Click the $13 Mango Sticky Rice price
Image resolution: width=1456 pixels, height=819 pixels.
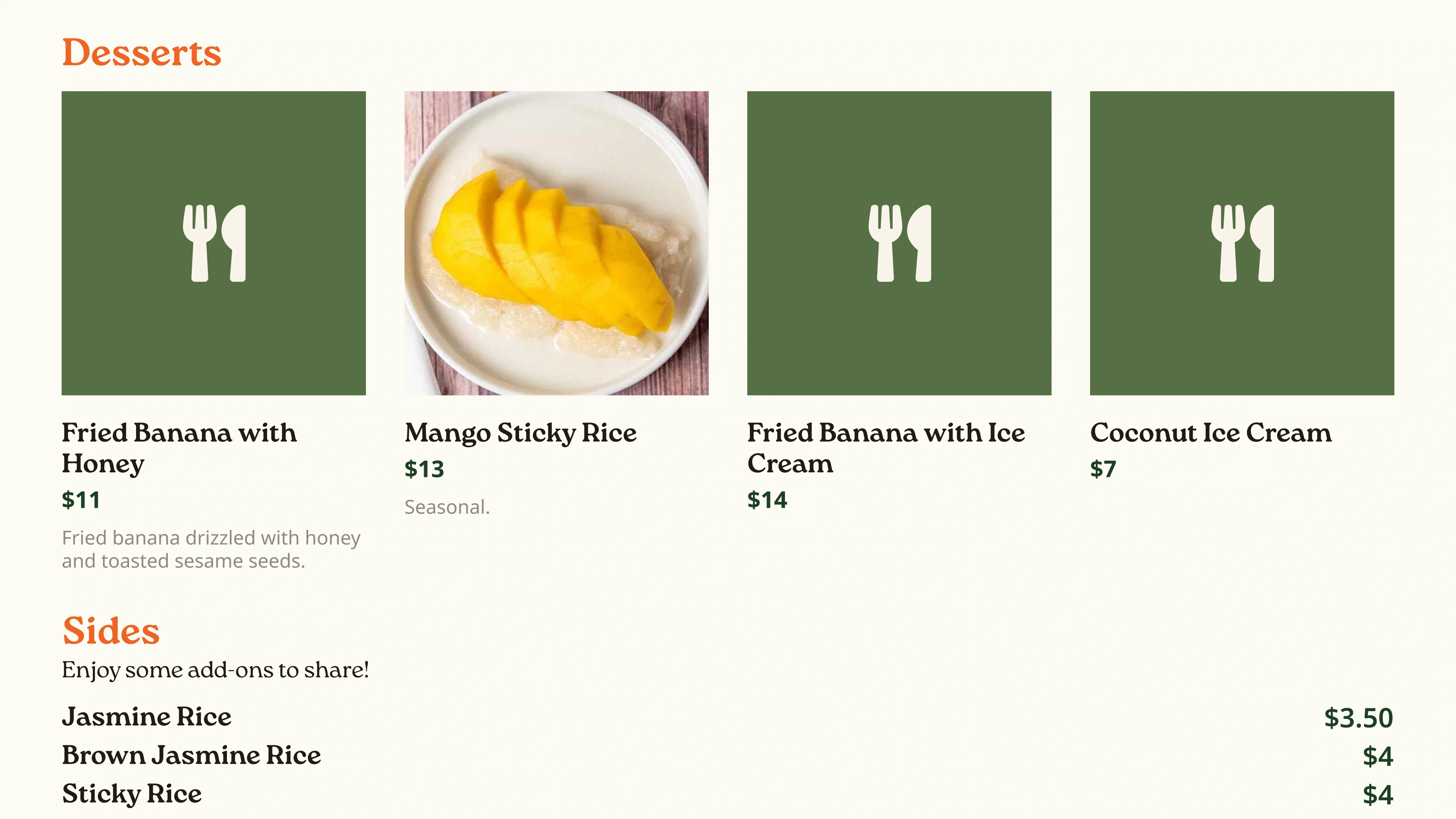coord(424,469)
